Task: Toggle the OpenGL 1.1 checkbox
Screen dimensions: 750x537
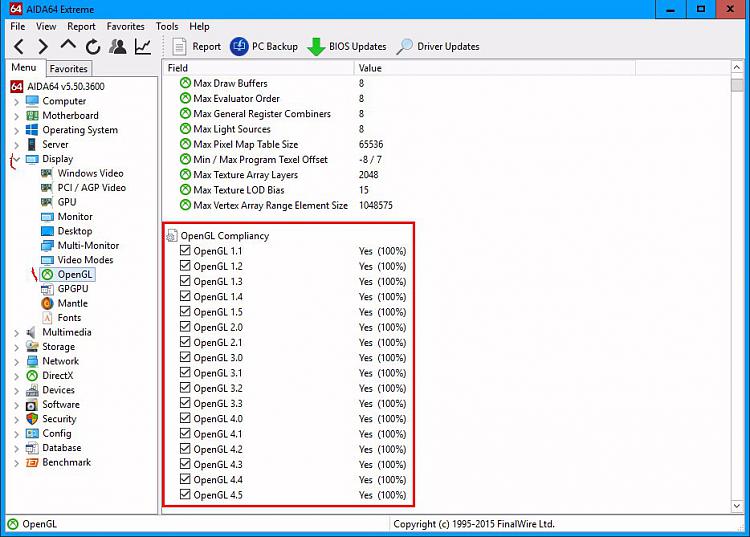Action: pyautogui.click(x=185, y=250)
